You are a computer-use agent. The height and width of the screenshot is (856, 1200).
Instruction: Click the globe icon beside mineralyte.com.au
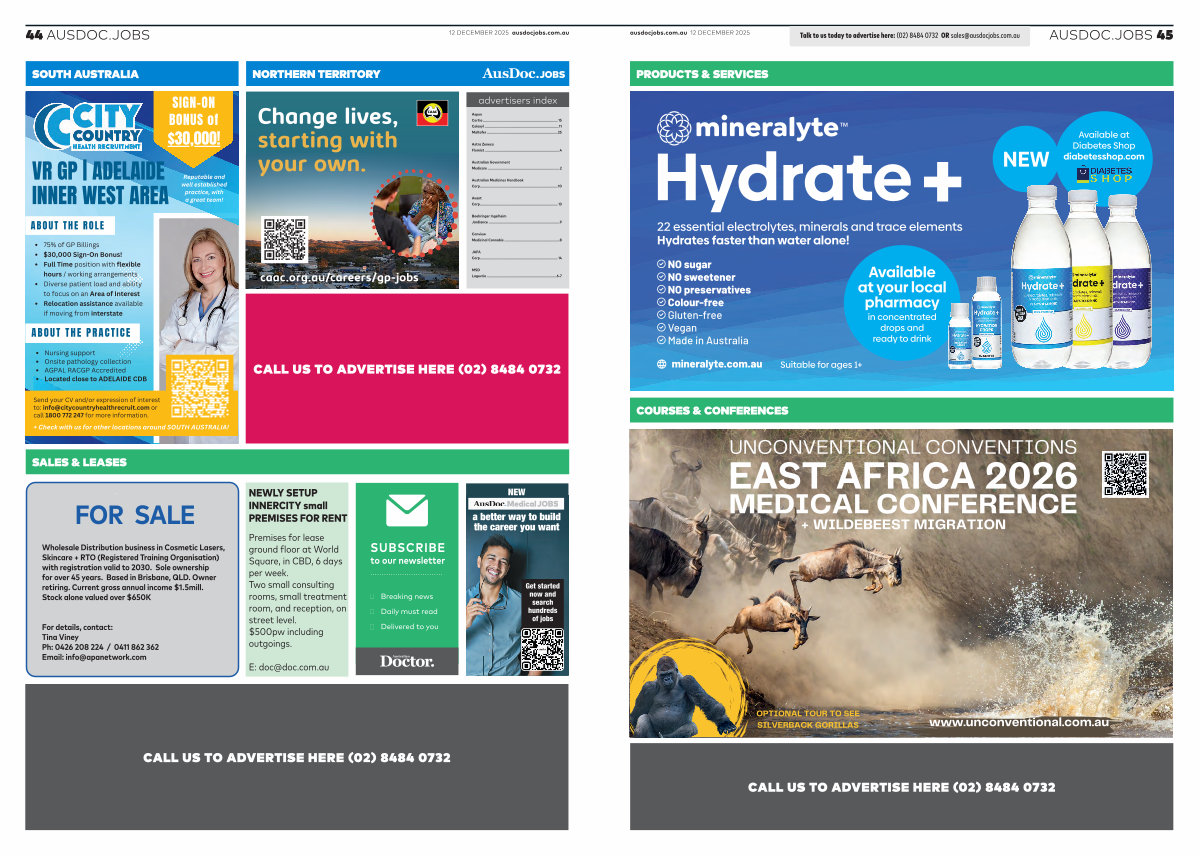[661, 364]
